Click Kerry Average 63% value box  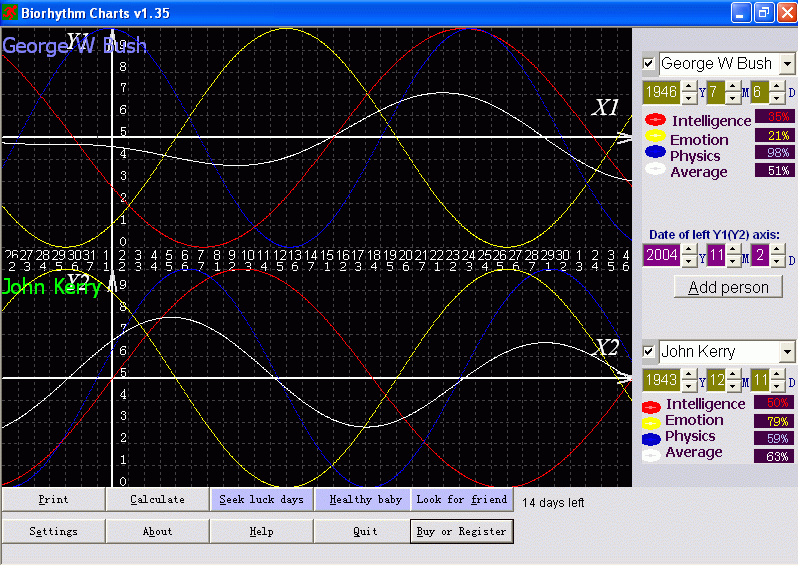click(x=774, y=456)
